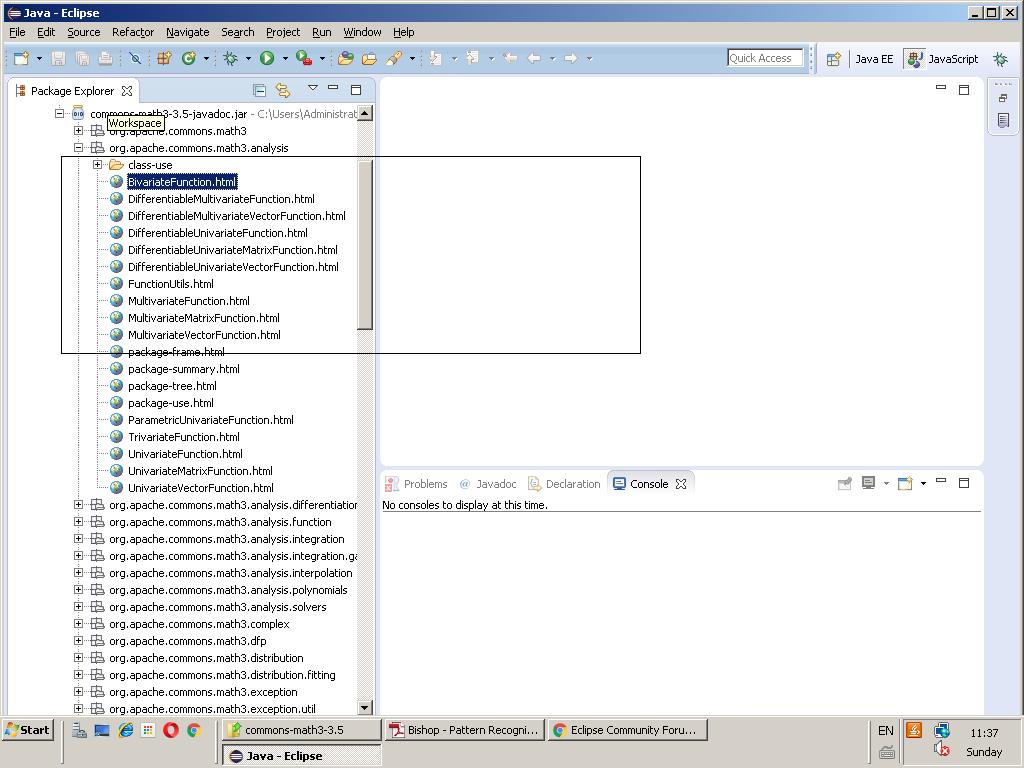Open Eclipse Community Forum Chrome taskbar item
1024x768 pixels.
click(628, 730)
